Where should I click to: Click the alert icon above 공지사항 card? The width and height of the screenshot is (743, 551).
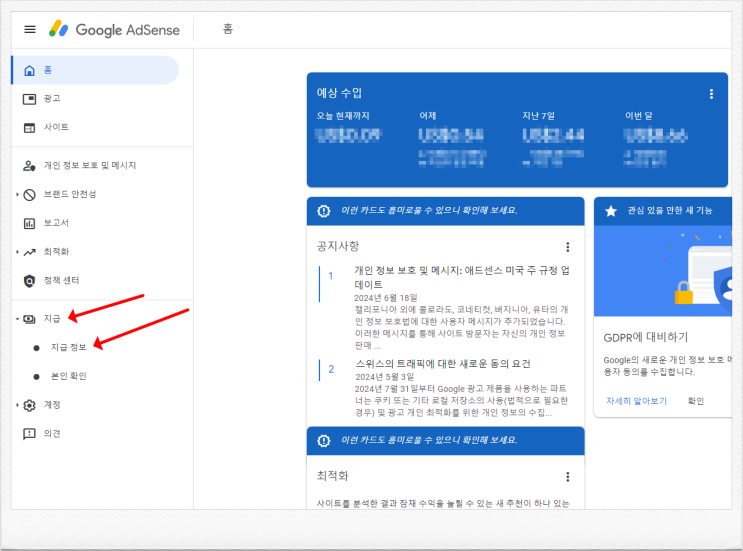click(324, 211)
